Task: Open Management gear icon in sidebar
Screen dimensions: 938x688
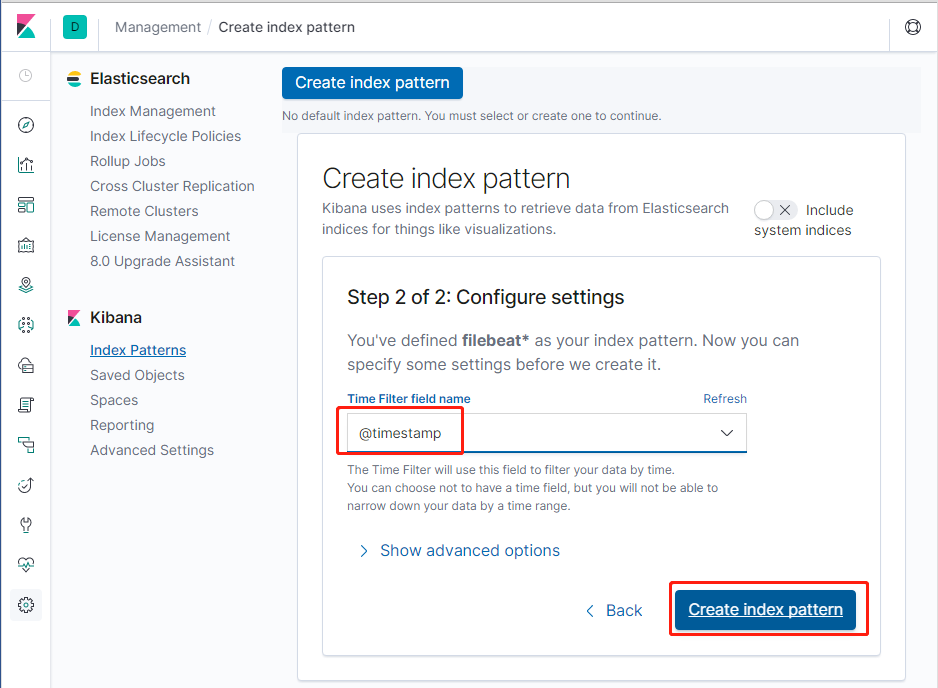Action: click(x=26, y=605)
